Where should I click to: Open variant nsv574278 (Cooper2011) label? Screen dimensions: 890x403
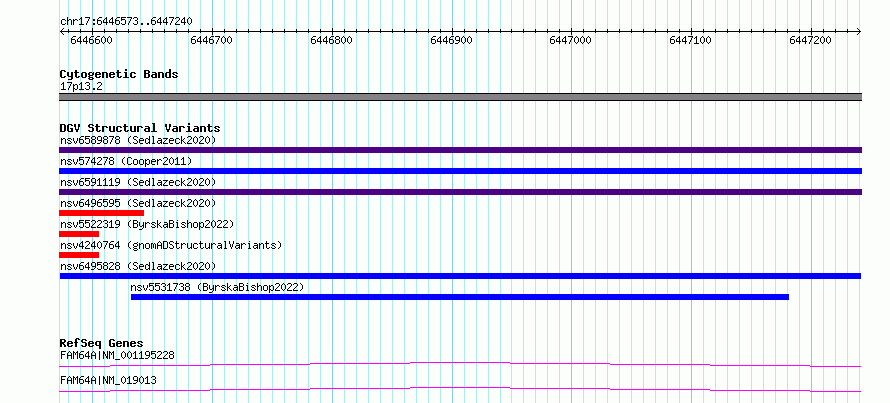(x=126, y=161)
